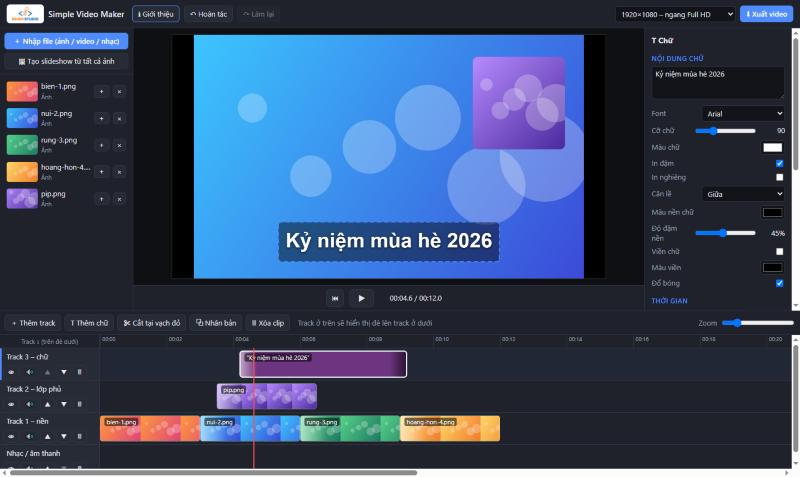This screenshot has height=477, width=800.
Task: Click the caption text in preview canvas
Action: click(x=389, y=241)
